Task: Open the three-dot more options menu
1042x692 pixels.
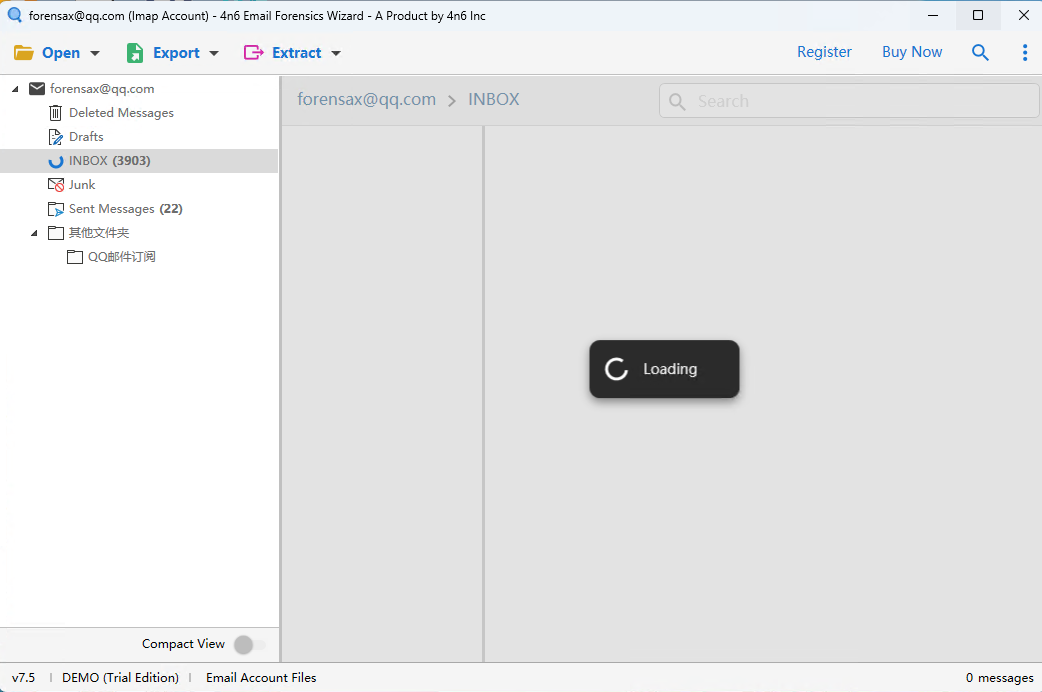Action: click(x=1024, y=53)
